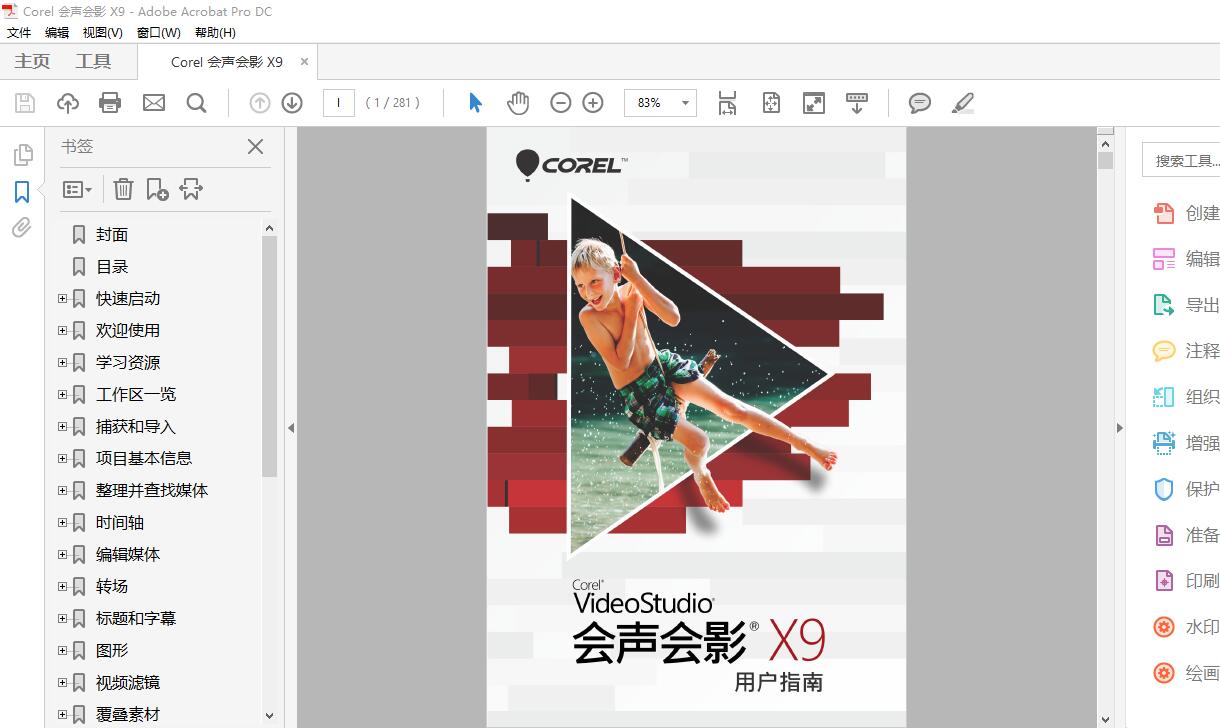Toggle the page thumbnails panel
The image size is (1220, 728).
[22, 155]
